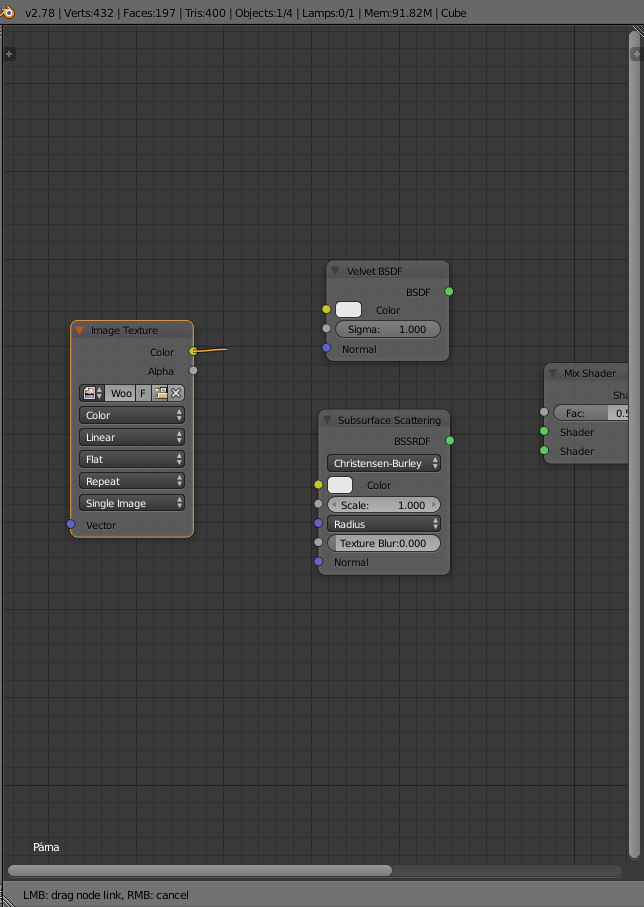Click the Velvet BSDF output socket
The width and height of the screenshot is (644, 907).
click(x=449, y=292)
